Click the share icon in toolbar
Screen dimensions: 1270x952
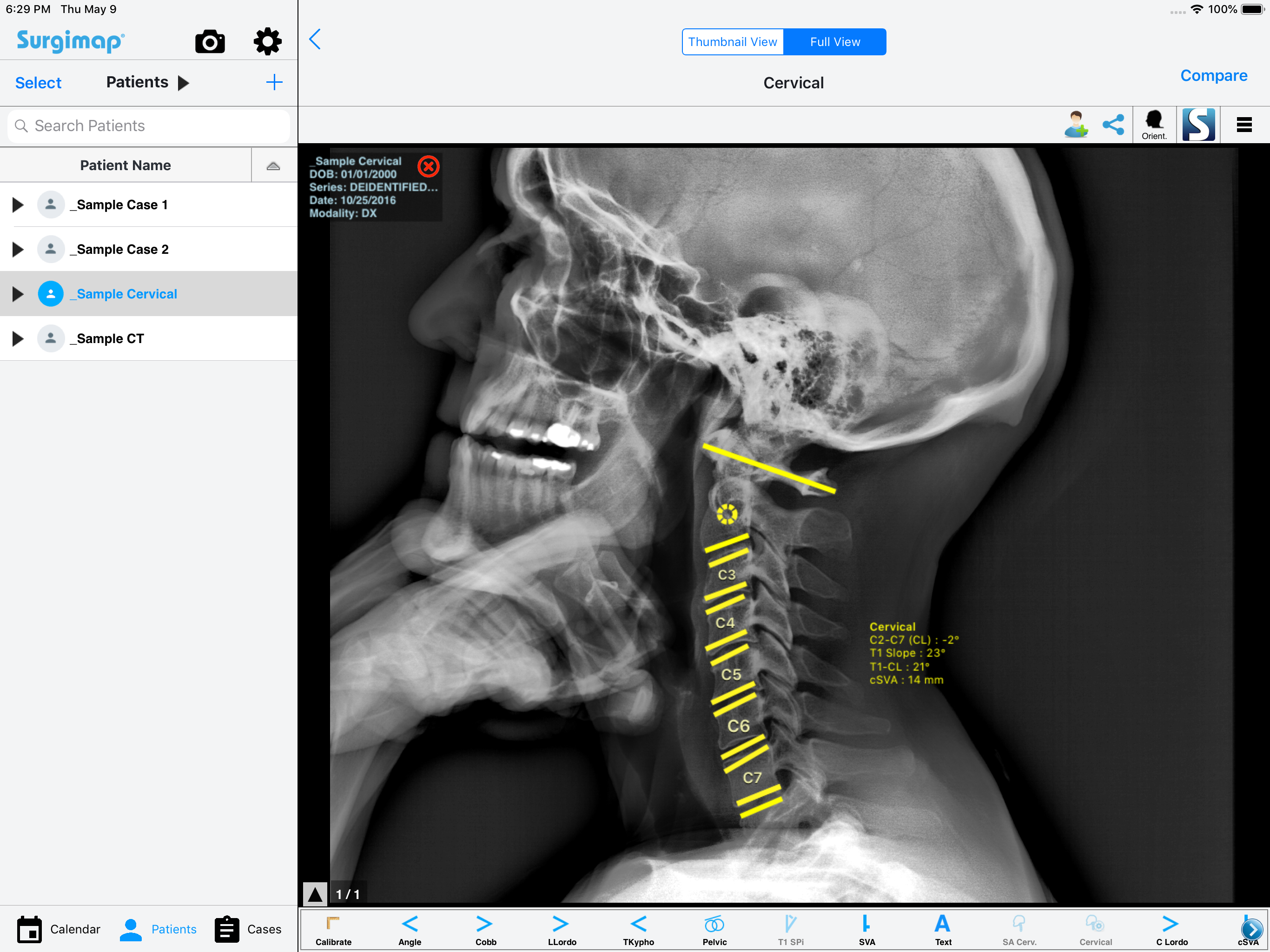click(x=1113, y=124)
